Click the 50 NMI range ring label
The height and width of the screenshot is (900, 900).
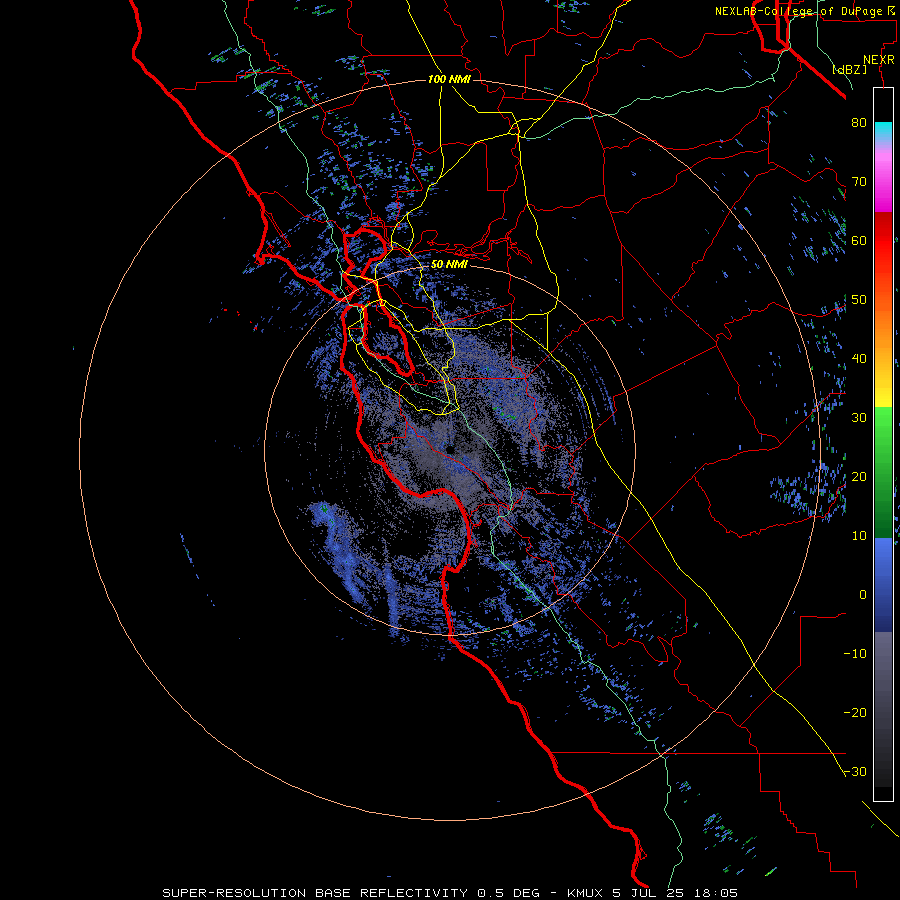click(449, 265)
